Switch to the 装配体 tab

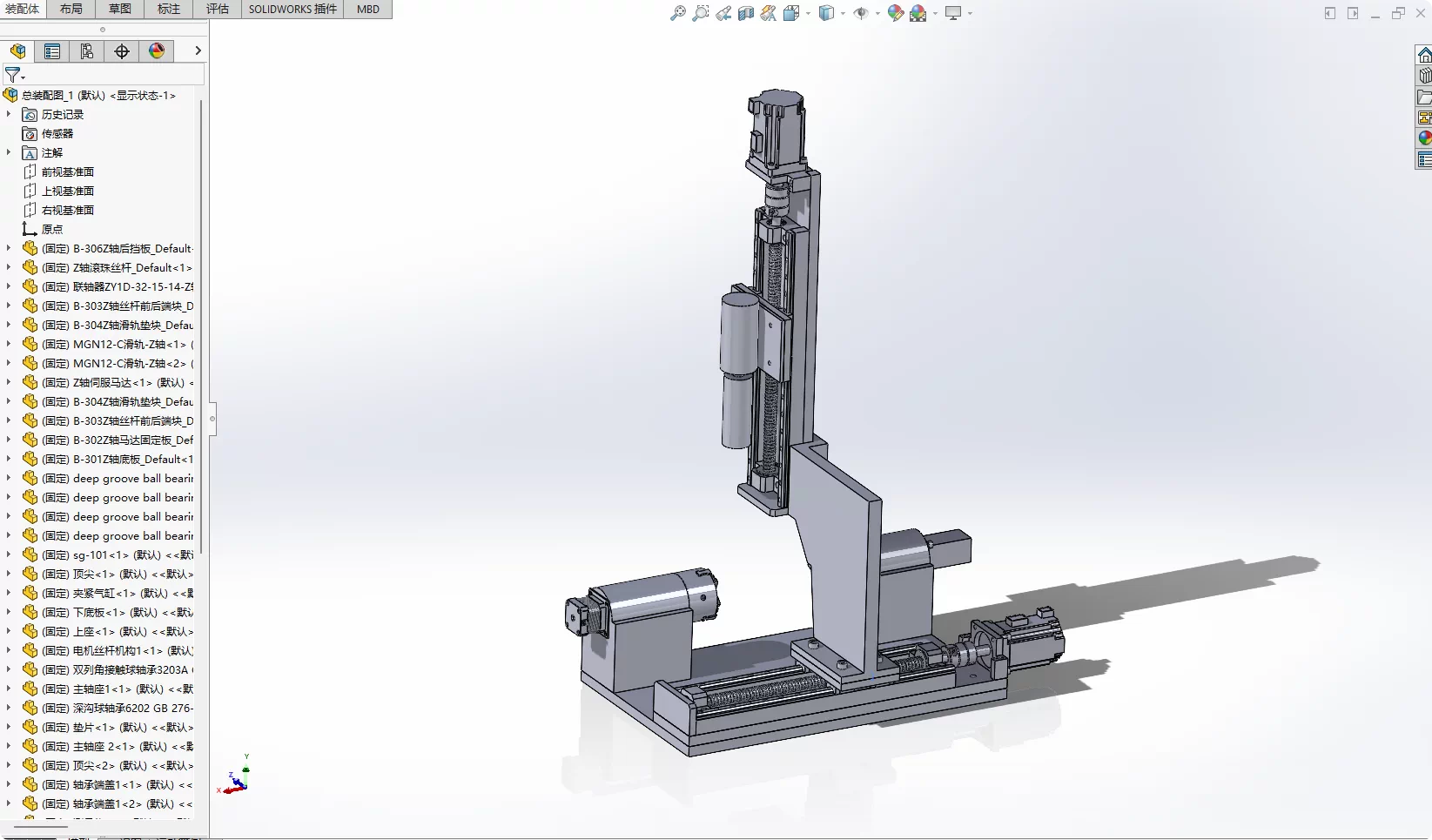23,9
